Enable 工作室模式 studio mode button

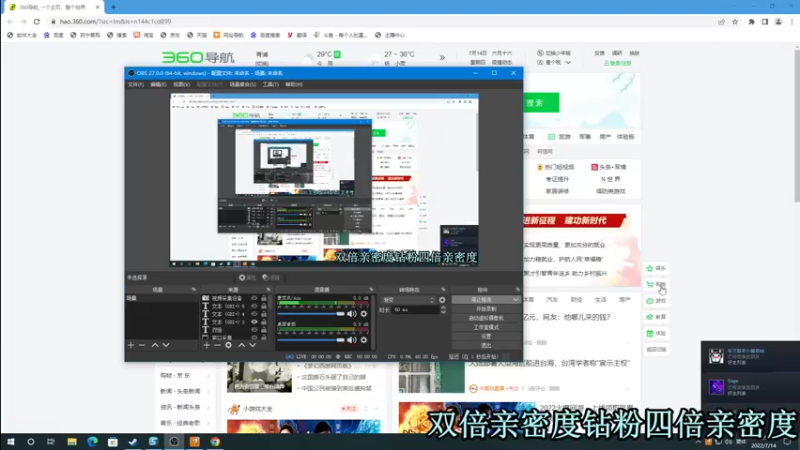(486, 328)
